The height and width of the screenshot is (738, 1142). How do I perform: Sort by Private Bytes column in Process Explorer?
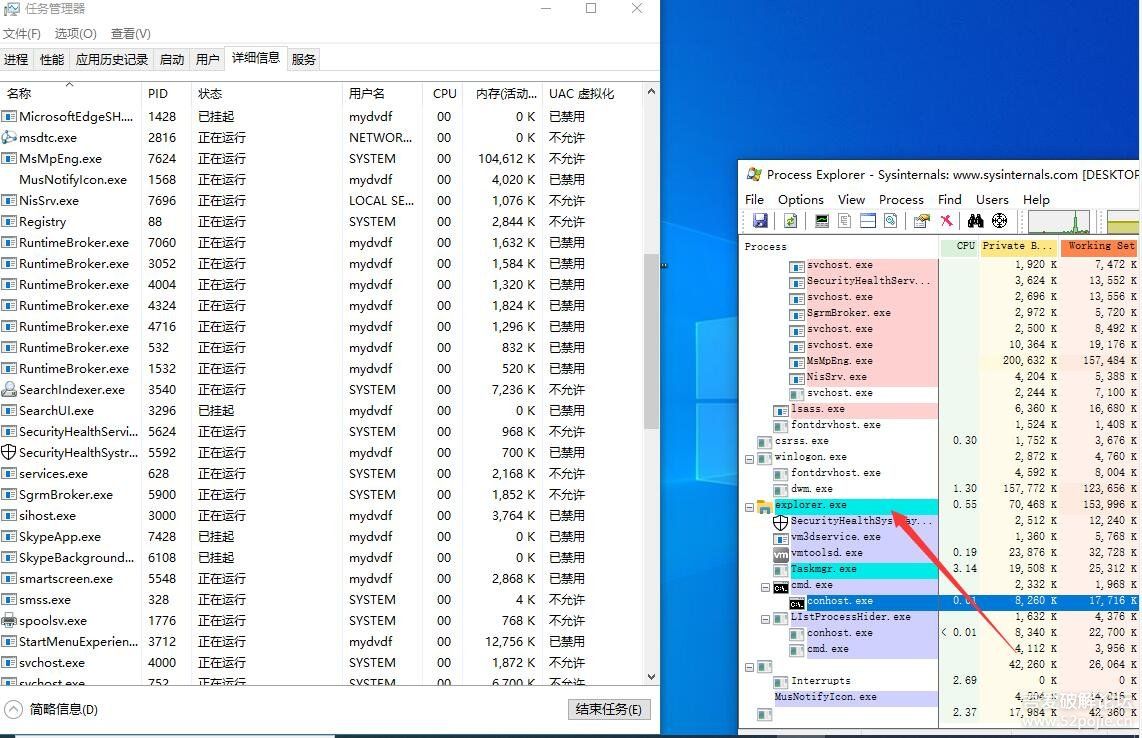pos(1019,246)
